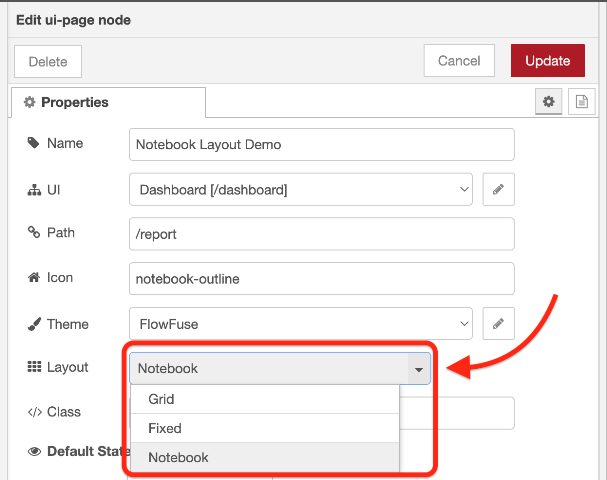Image resolution: width=607 pixels, height=480 pixels.
Task: Click the Layout grid icon
Action: click(x=34, y=367)
